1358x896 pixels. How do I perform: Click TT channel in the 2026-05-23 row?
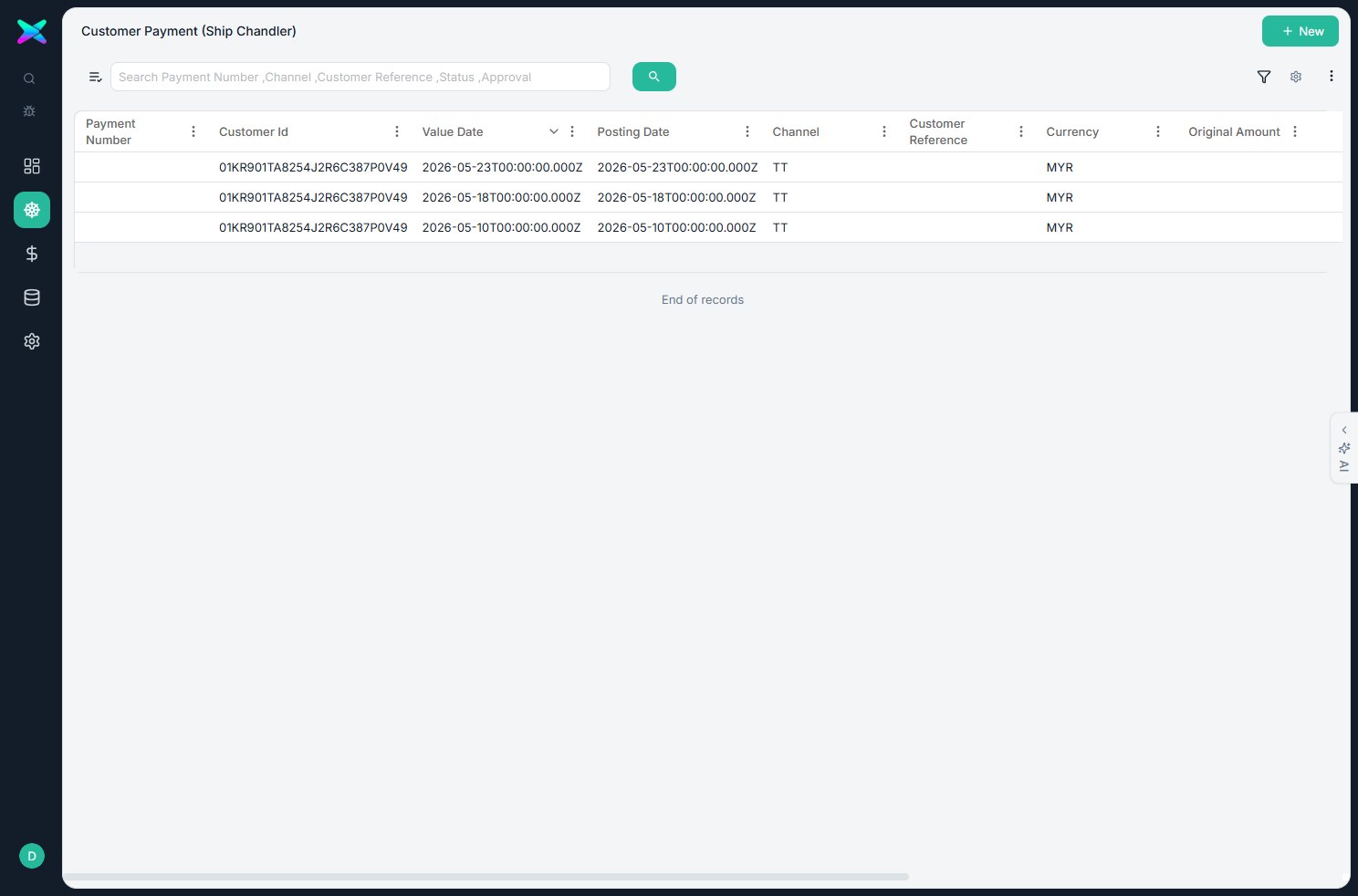(780, 167)
